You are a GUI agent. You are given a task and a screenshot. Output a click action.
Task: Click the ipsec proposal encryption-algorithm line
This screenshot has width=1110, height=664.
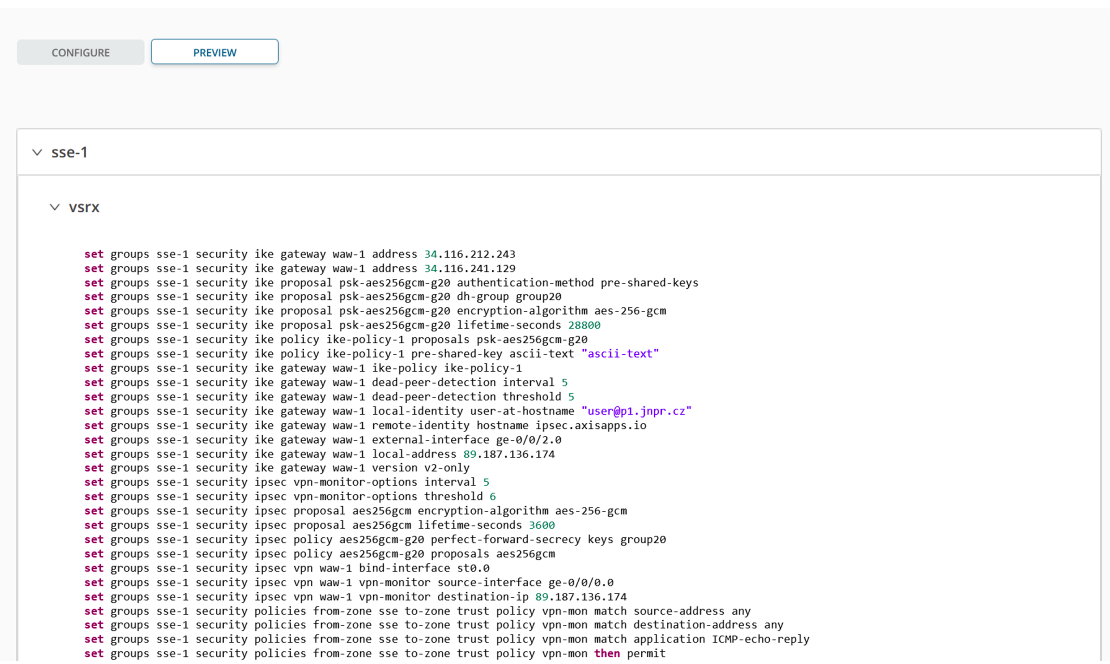[x=356, y=511]
